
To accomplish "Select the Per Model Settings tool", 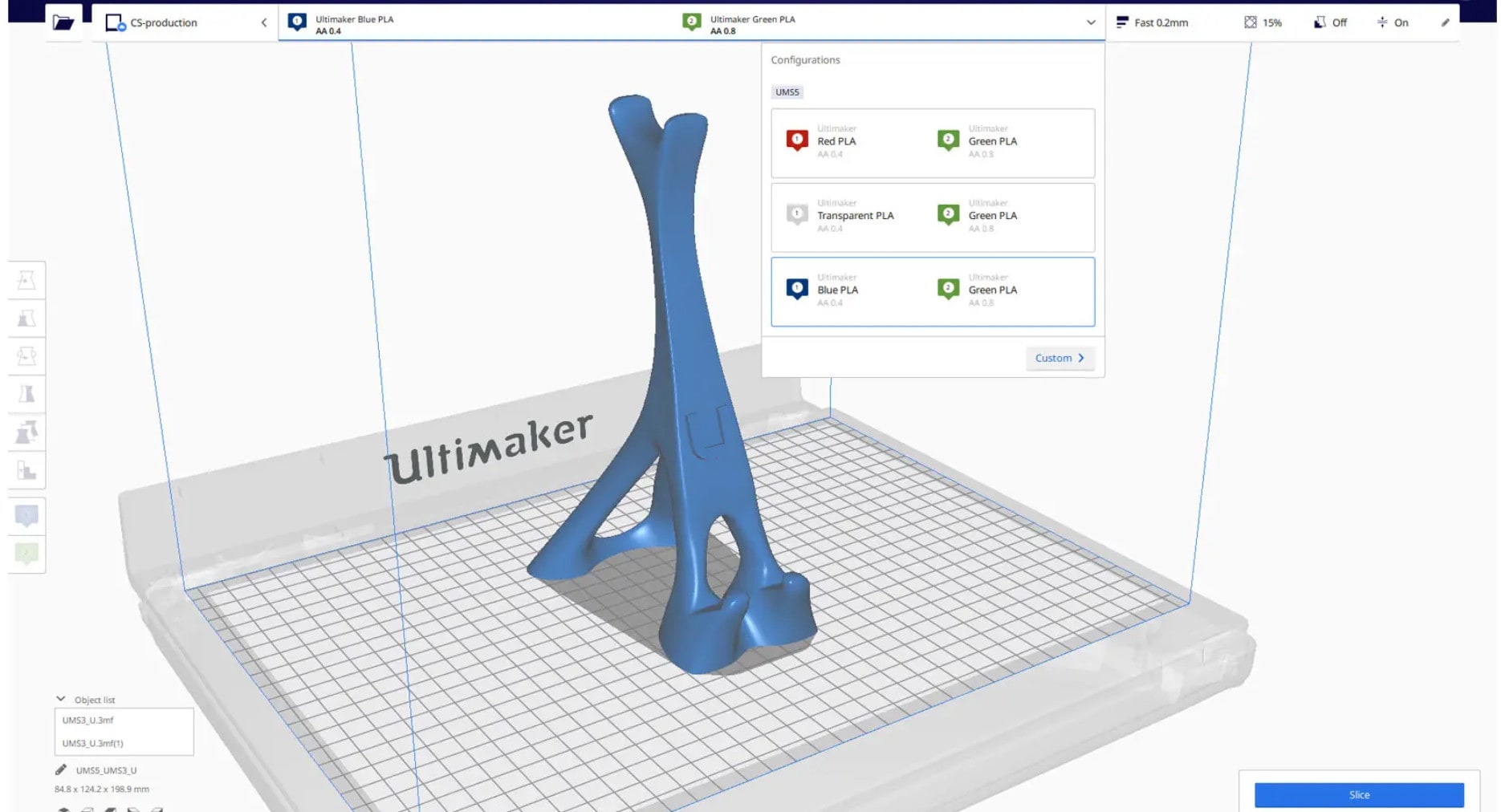I will [x=26, y=432].
